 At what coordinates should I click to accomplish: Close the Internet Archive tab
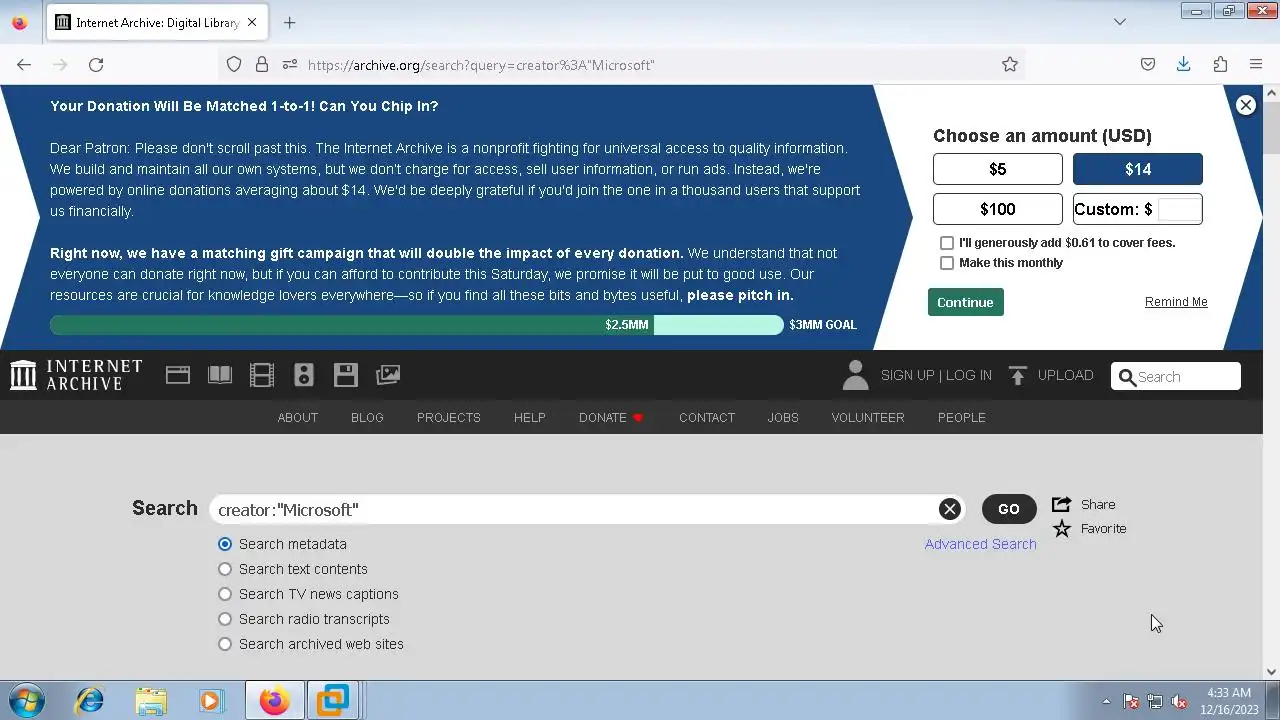pos(252,22)
